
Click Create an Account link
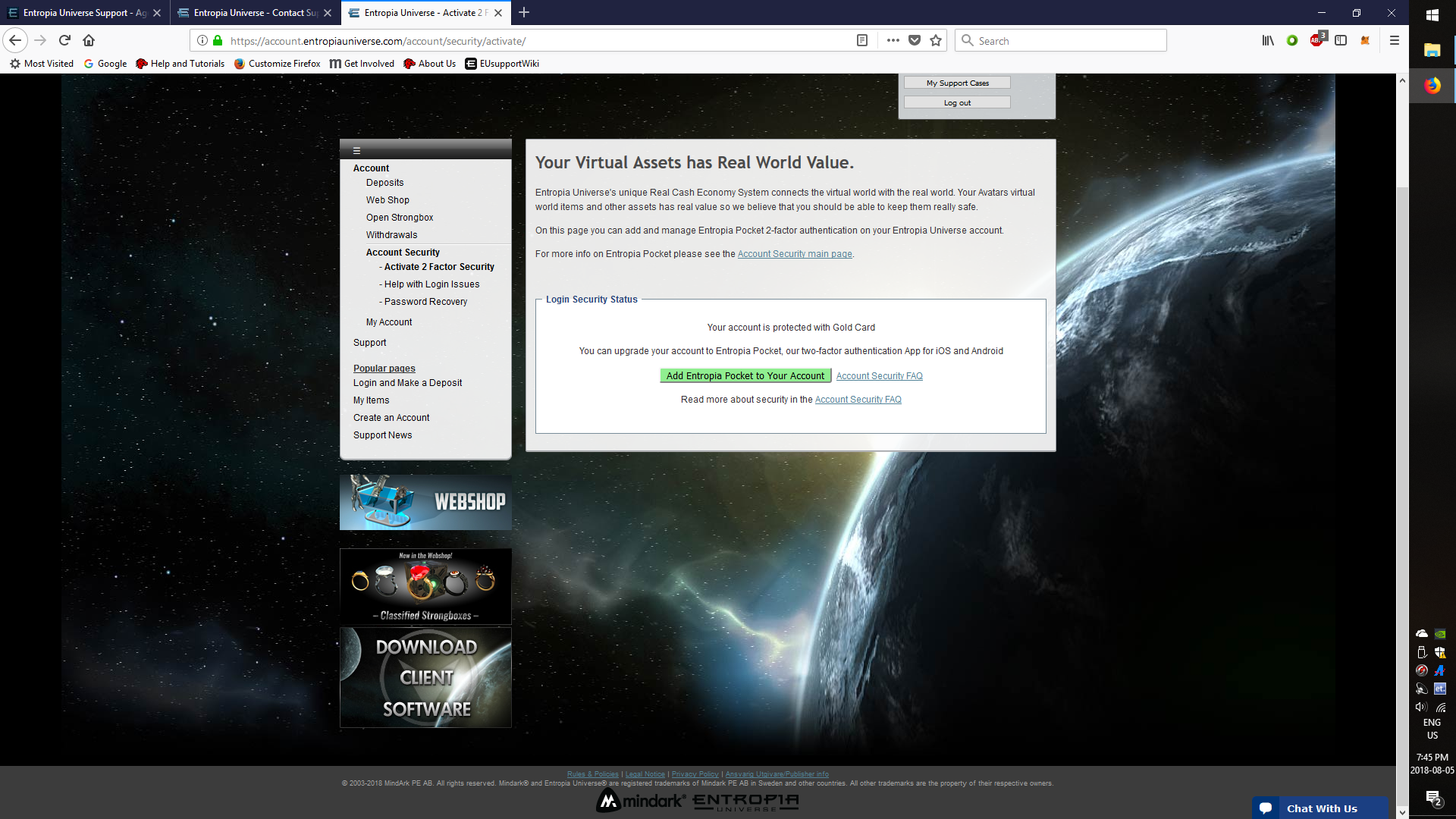391,418
